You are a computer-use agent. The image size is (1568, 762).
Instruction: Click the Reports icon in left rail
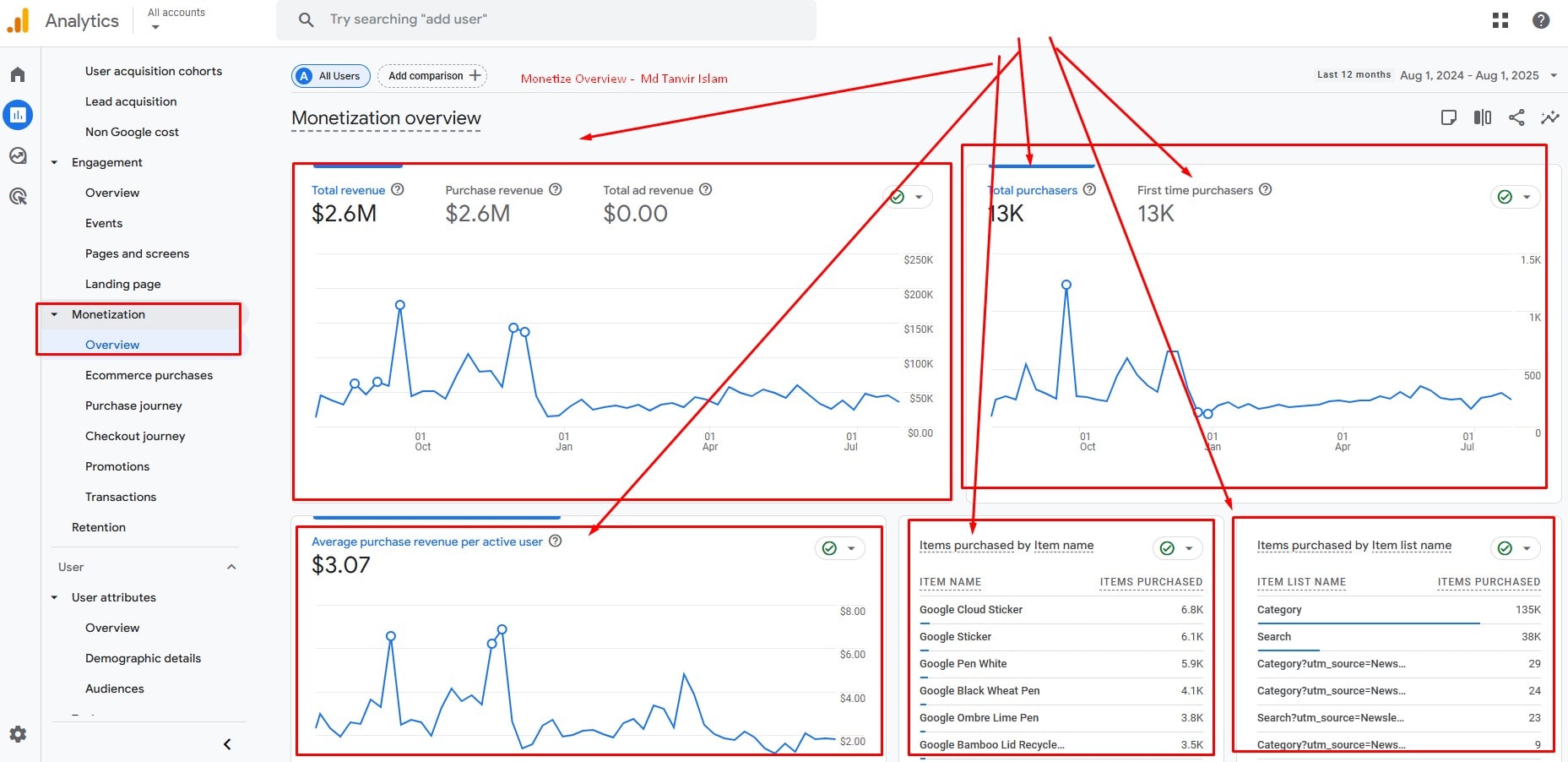pyautogui.click(x=18, y=115)
